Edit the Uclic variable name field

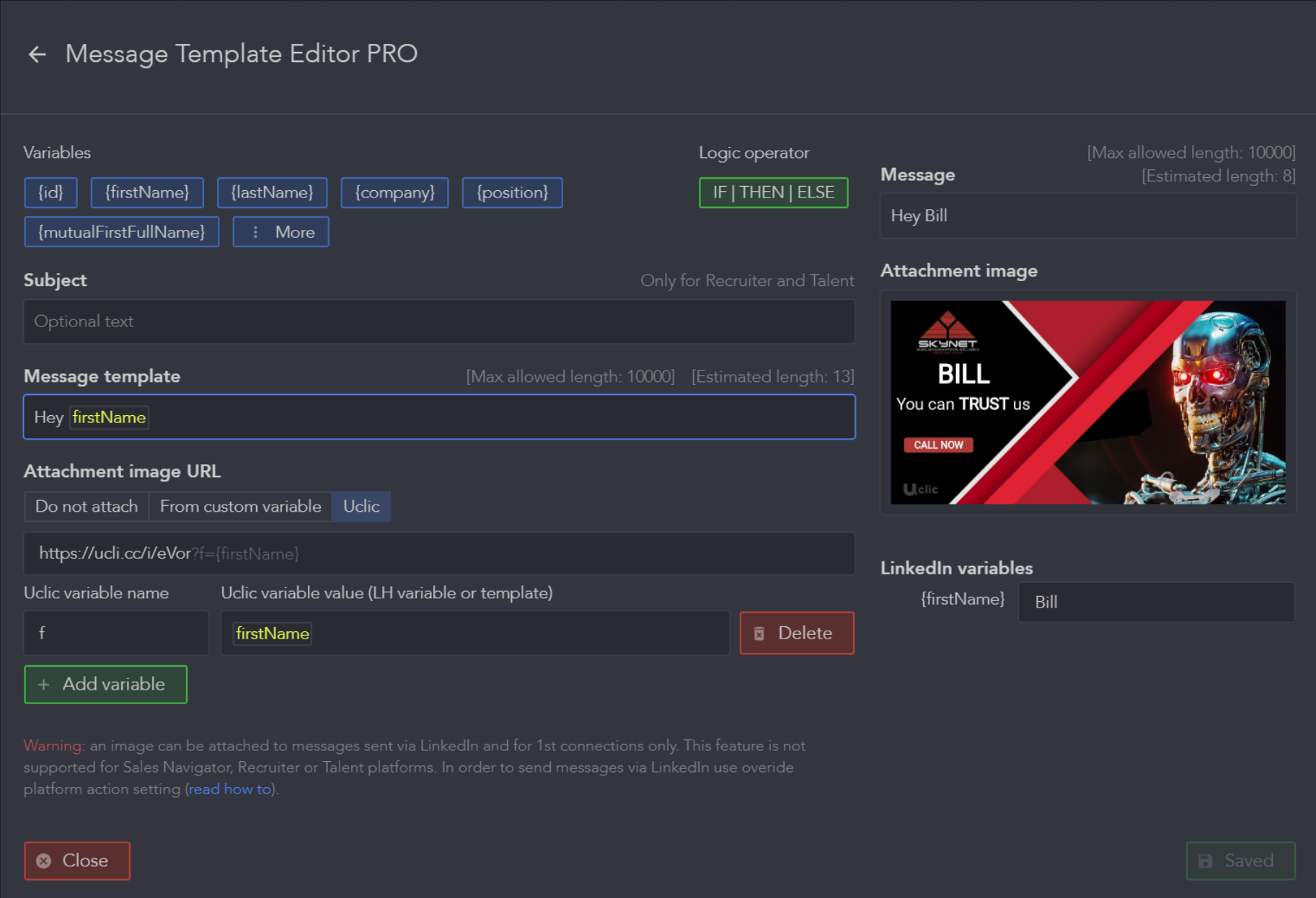click(x=116, y=633)
